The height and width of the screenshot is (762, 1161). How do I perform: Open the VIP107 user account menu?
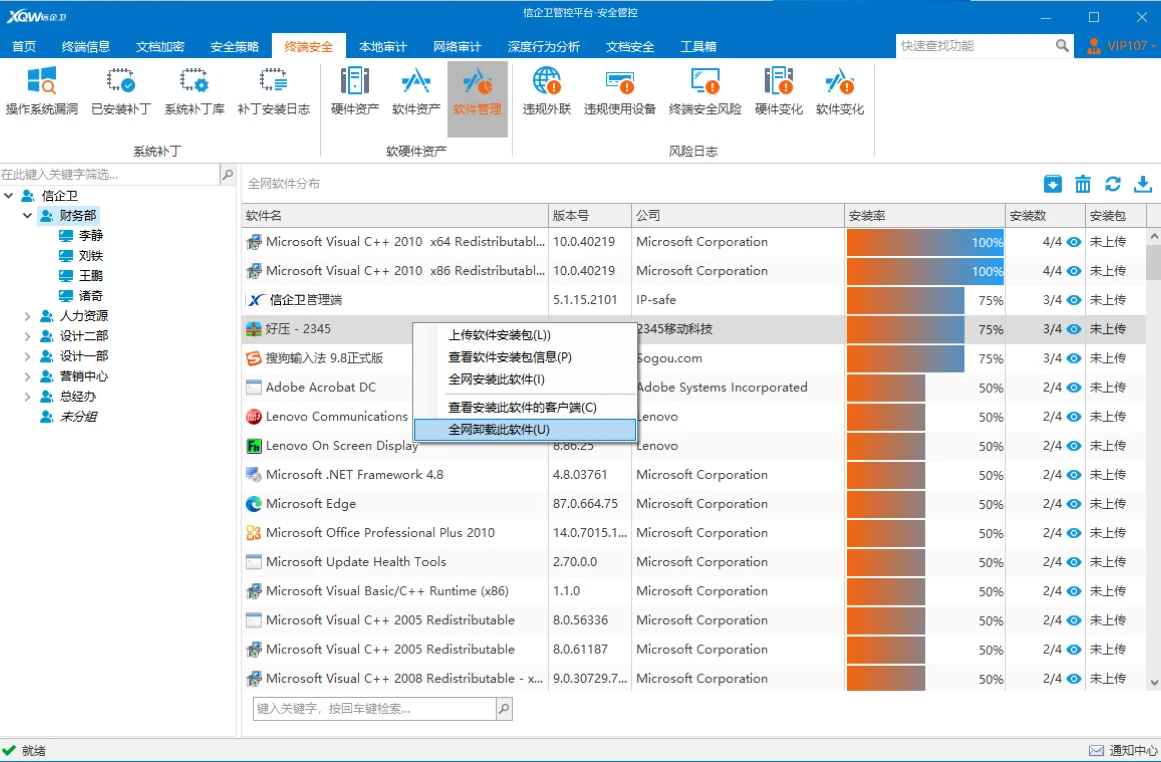1121,46
